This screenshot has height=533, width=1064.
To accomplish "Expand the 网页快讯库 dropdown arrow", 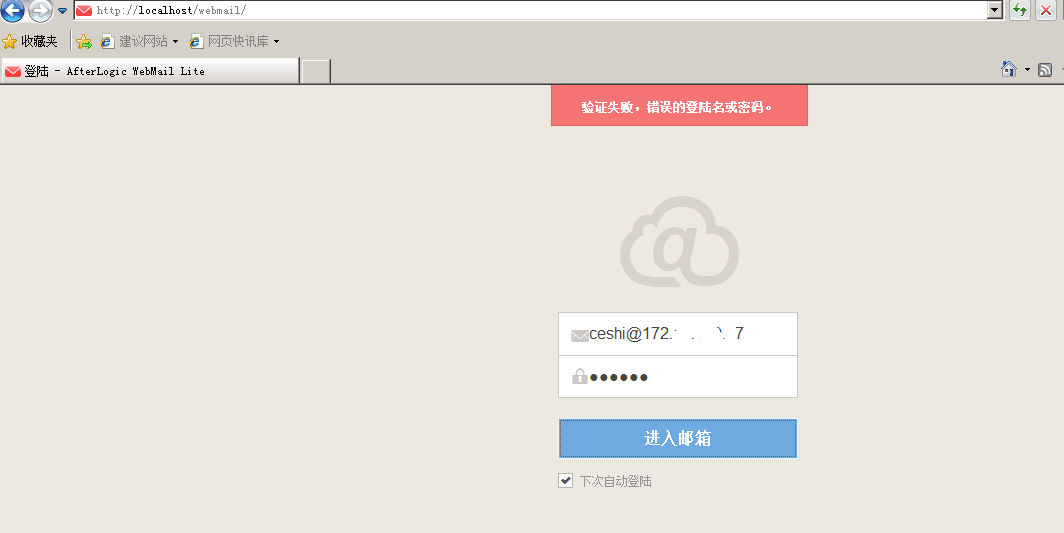I will point(276,42).
